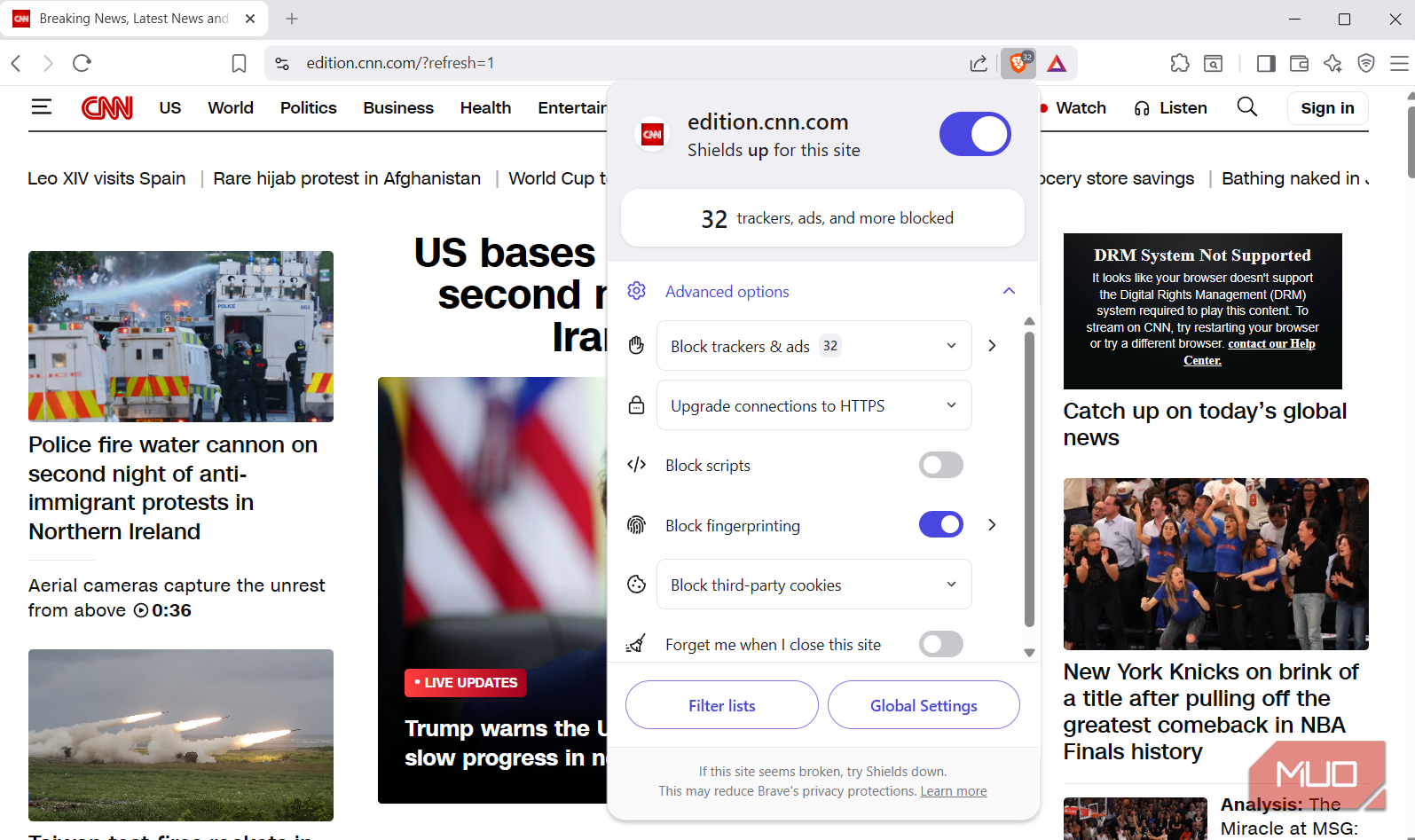Open the browser main menu
This screenshot has height=840, width=1415.
tap(1399, 63)
